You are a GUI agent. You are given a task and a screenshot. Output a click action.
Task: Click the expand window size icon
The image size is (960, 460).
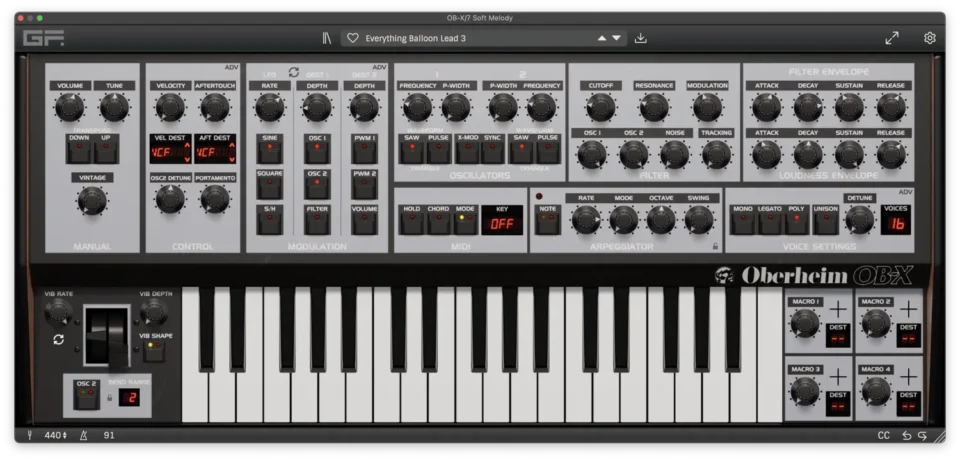(892, 38)
